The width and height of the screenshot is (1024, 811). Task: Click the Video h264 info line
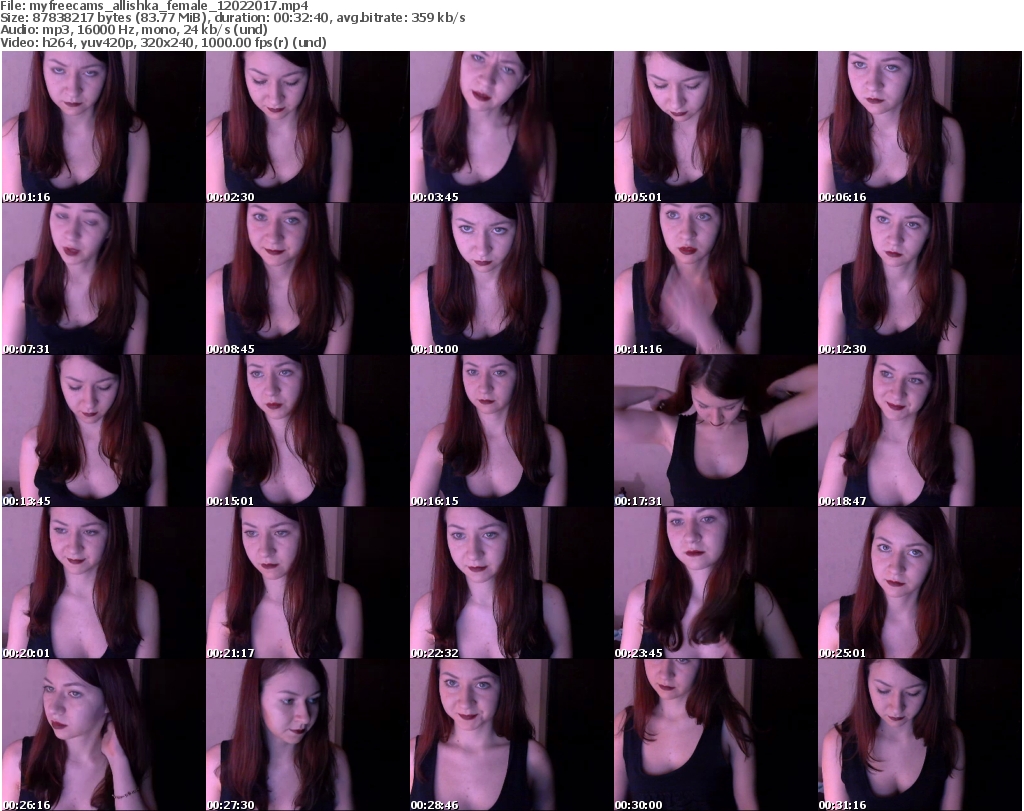163,42
